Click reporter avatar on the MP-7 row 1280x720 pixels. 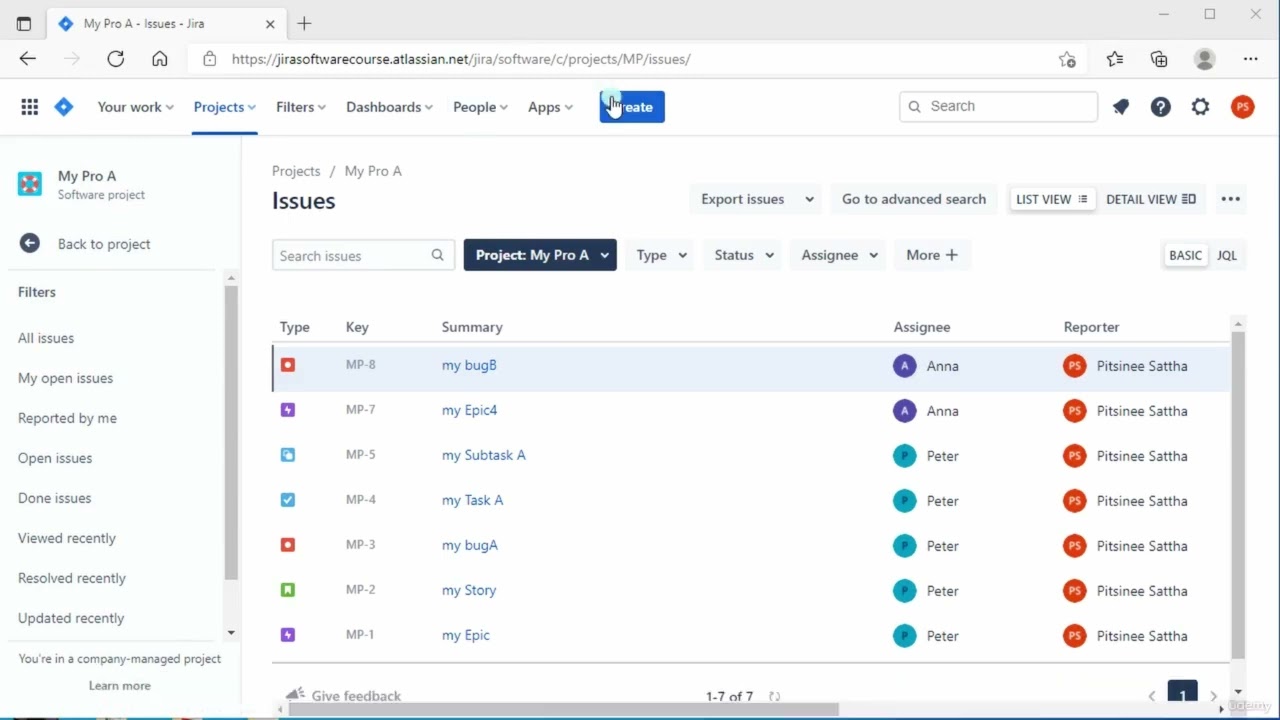(x=1075, y=411)
